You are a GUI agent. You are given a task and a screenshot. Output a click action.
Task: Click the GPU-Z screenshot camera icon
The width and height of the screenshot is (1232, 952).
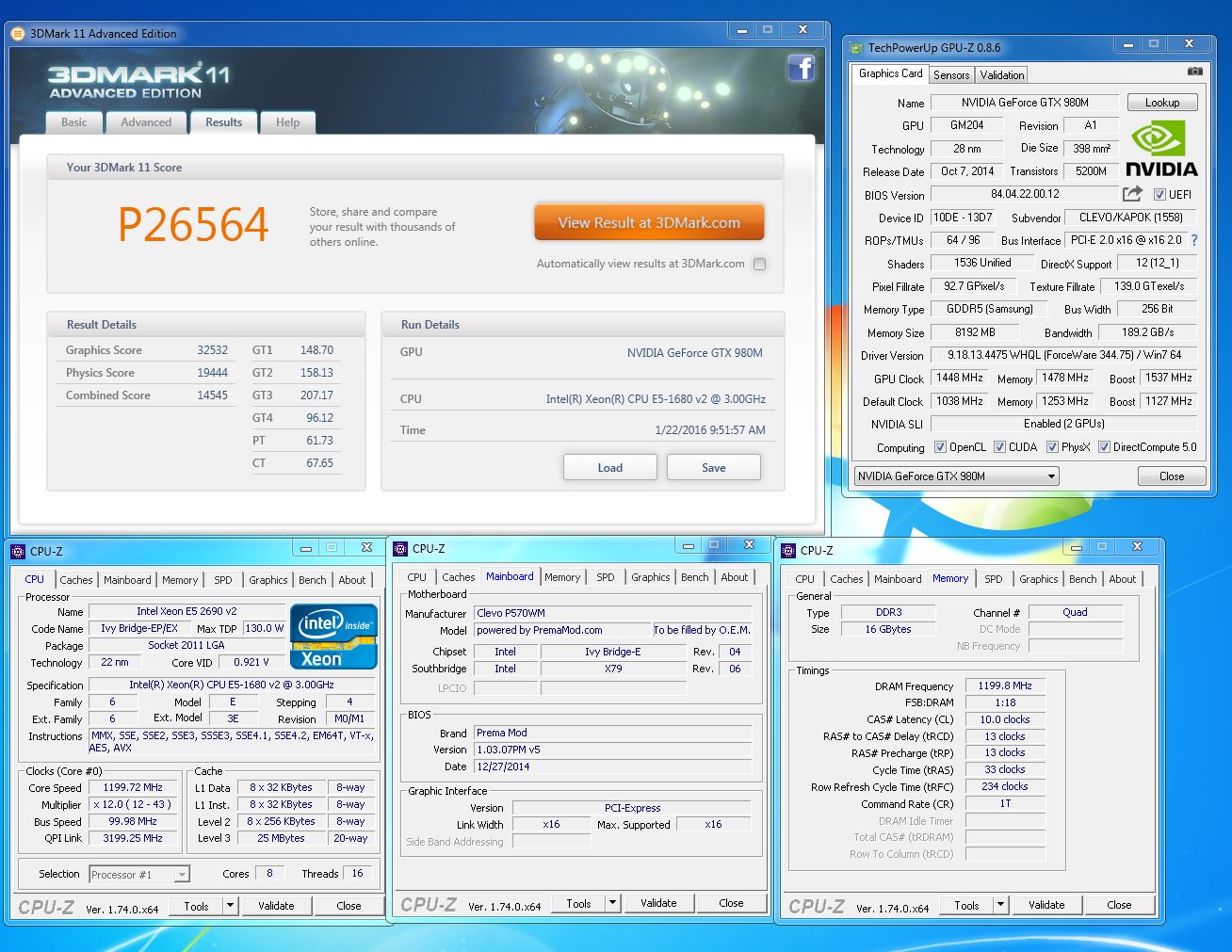(x=1194, y=72)
